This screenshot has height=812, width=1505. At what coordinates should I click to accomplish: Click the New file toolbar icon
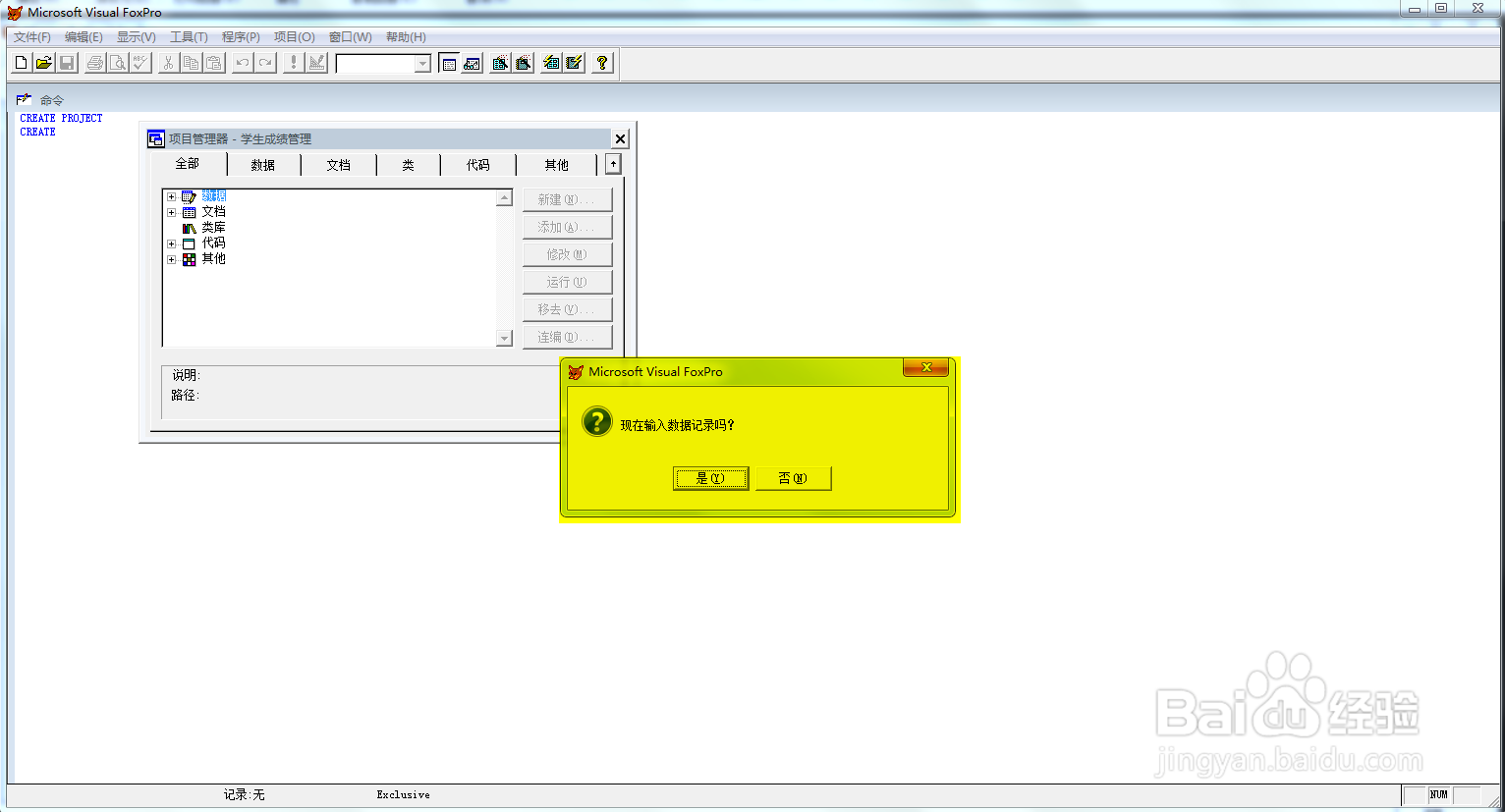[21, 63]
